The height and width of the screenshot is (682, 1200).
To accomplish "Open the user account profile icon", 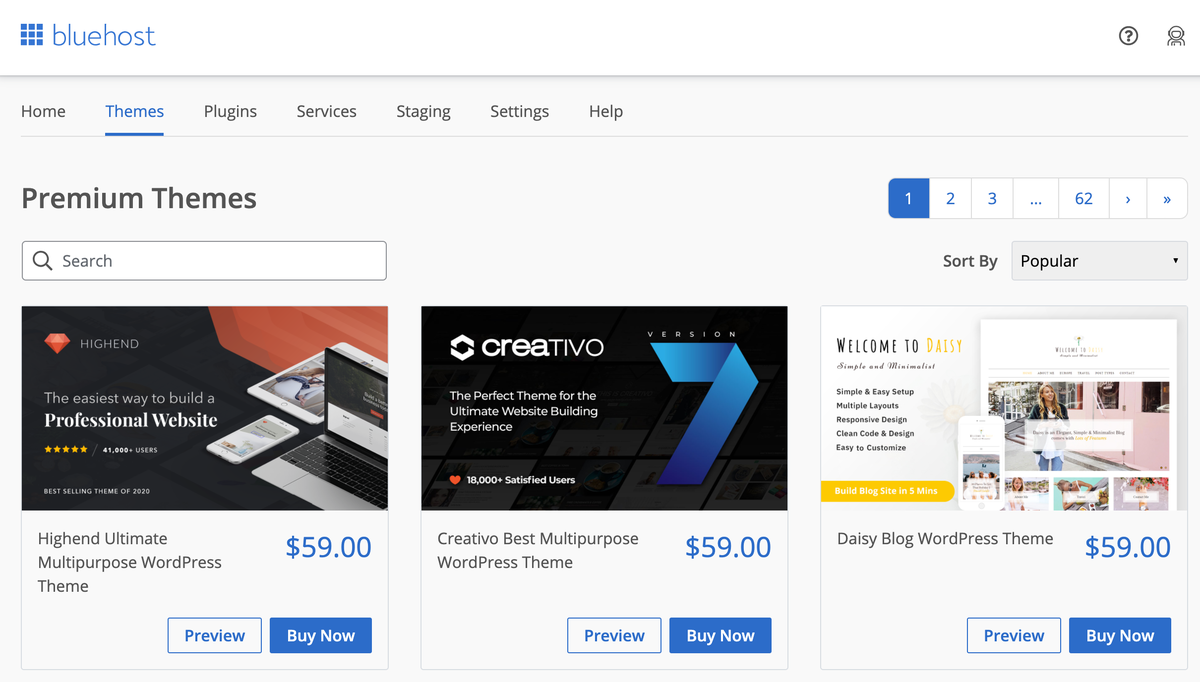I will [x=1176, y=36].
